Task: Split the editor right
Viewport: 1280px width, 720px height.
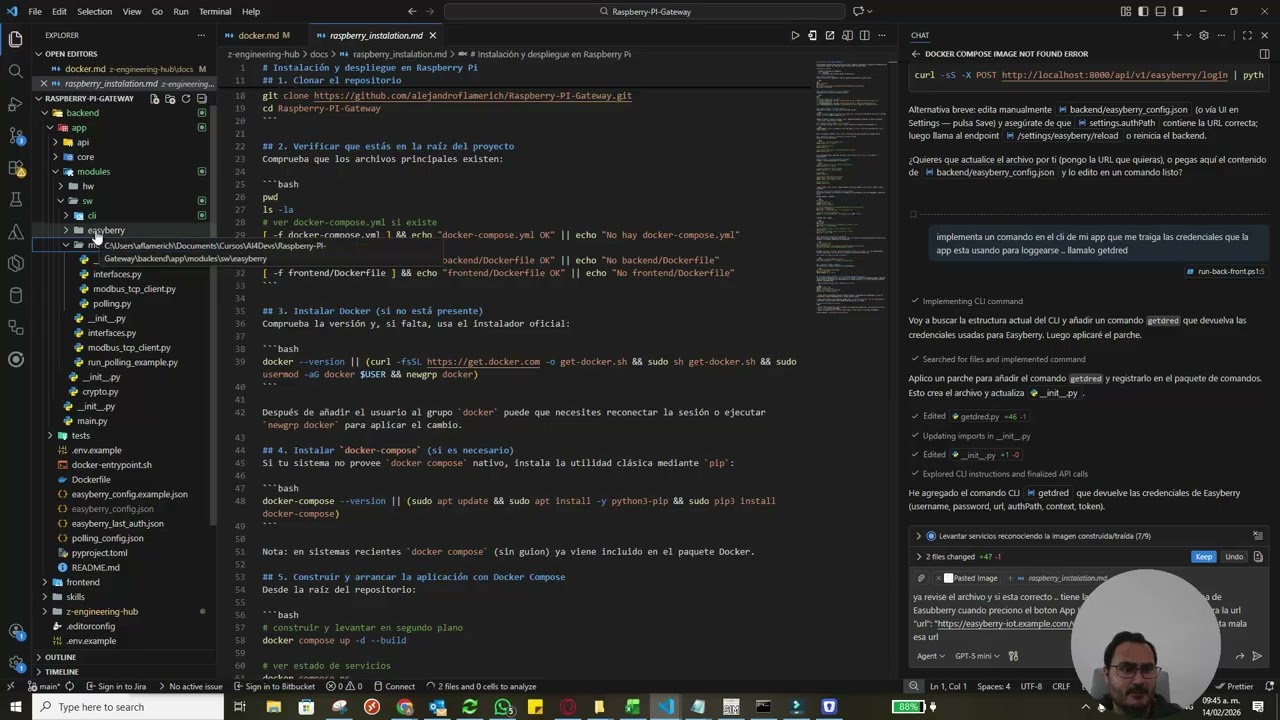Action: point(865,35)
